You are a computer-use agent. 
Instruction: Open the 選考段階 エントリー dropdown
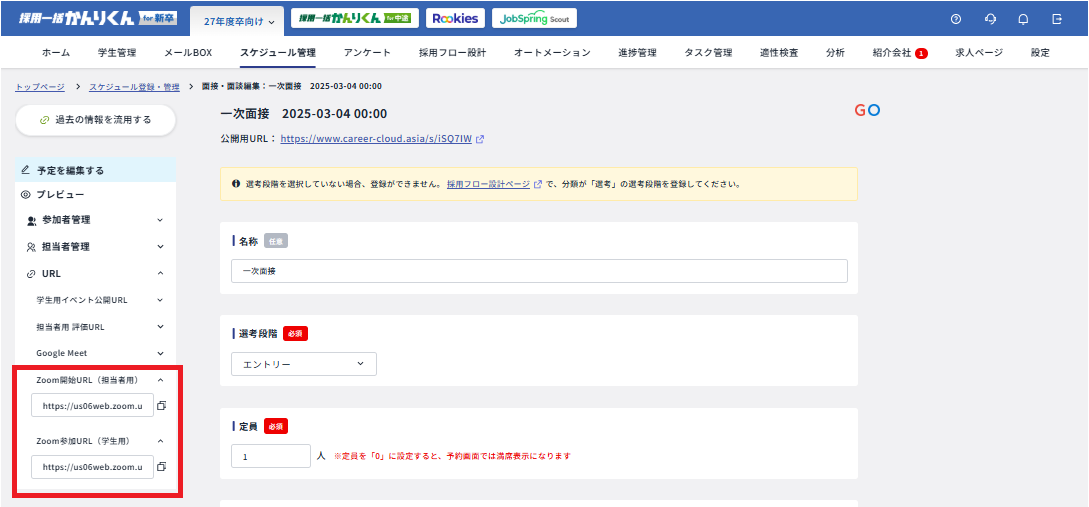point(304,364)
